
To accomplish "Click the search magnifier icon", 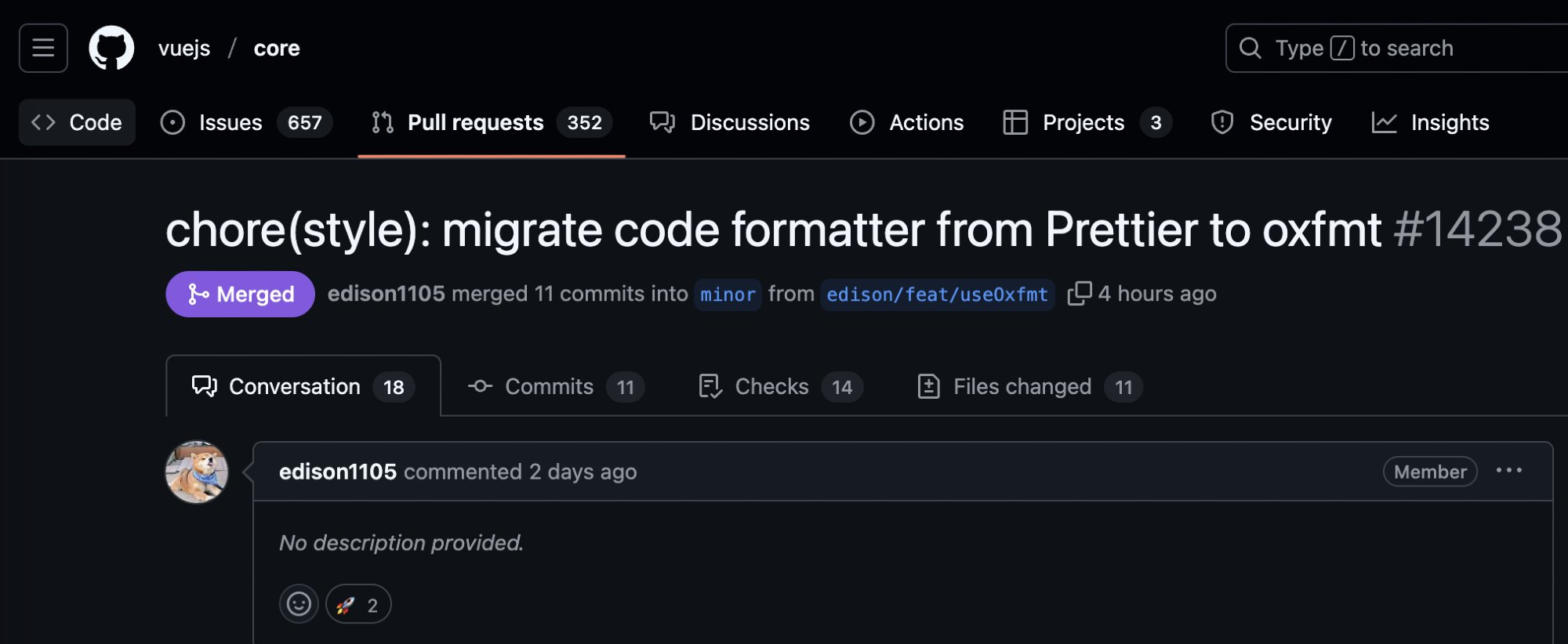I will [1250, 48].
